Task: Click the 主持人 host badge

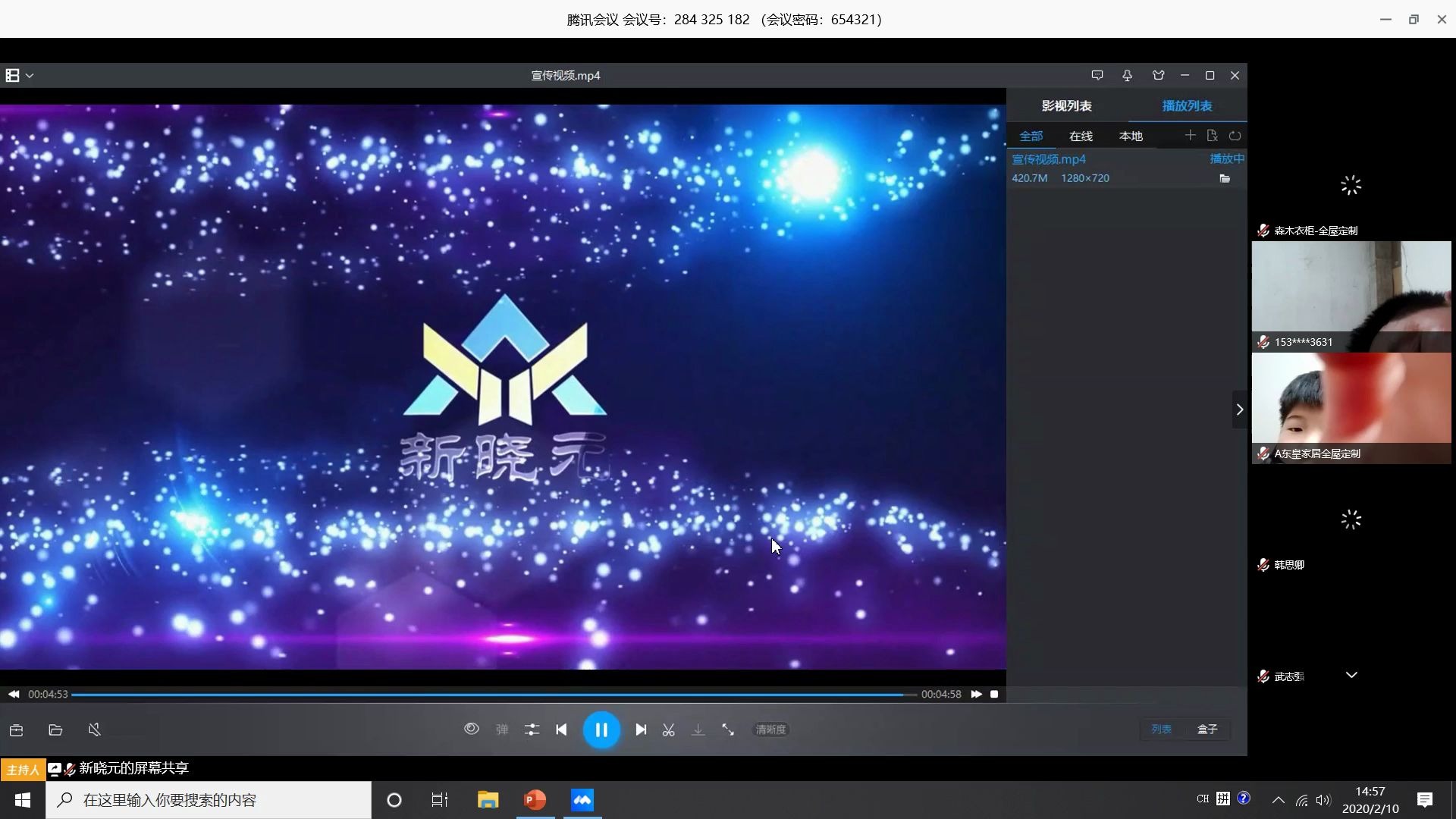Action: click(23, 770)
